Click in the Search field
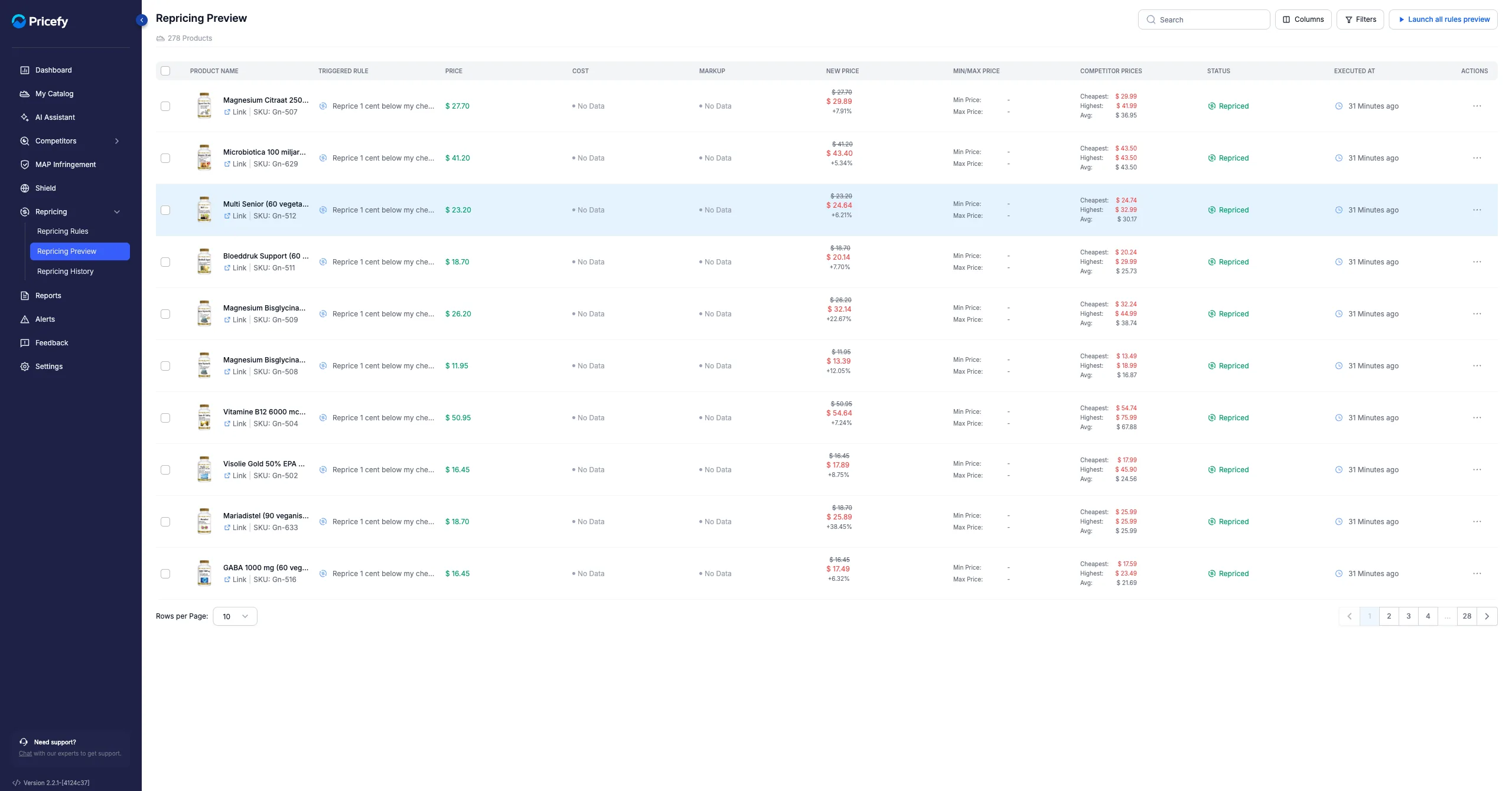 point(1204,19)
